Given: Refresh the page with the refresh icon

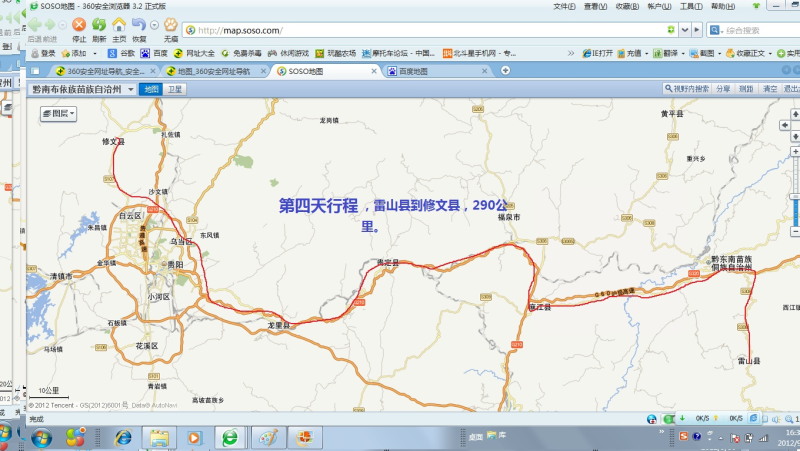Looking at the screenshot, I should (99, 25).
